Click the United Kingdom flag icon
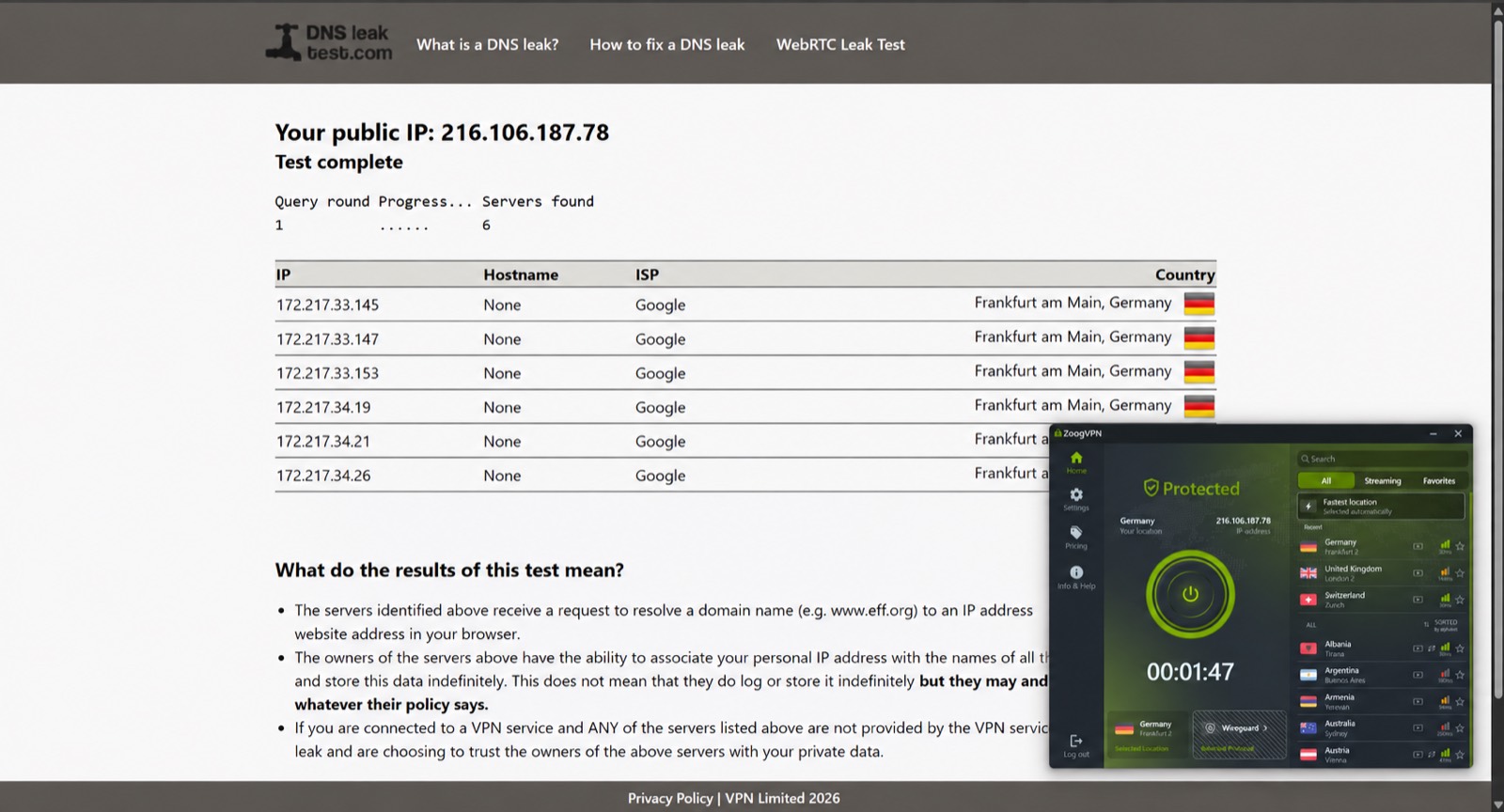This screenshot has height=812, width=1504. click(1308, 572)
